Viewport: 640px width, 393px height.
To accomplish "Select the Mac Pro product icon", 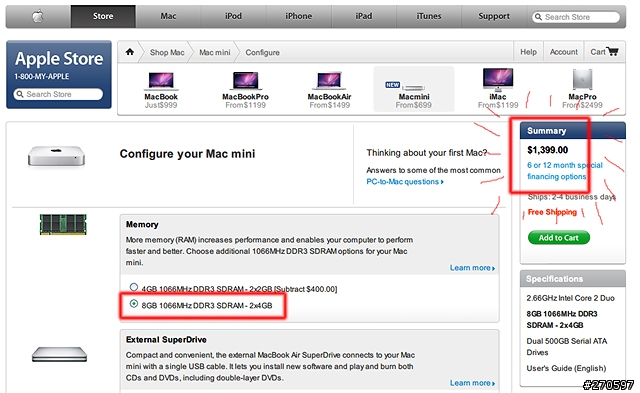I will coord(582,80).
